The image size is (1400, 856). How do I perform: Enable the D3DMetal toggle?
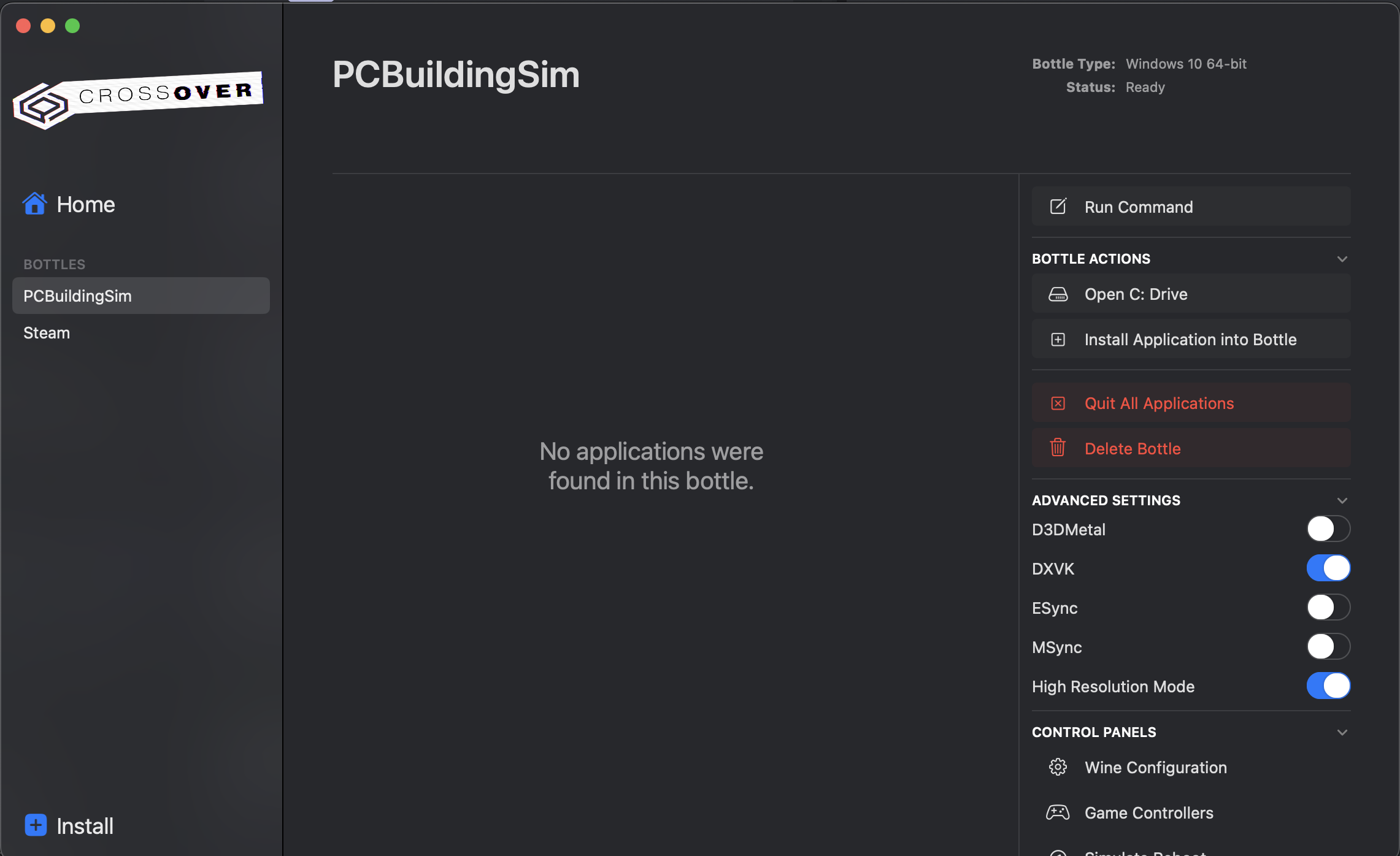click(x=1328, y=529)
